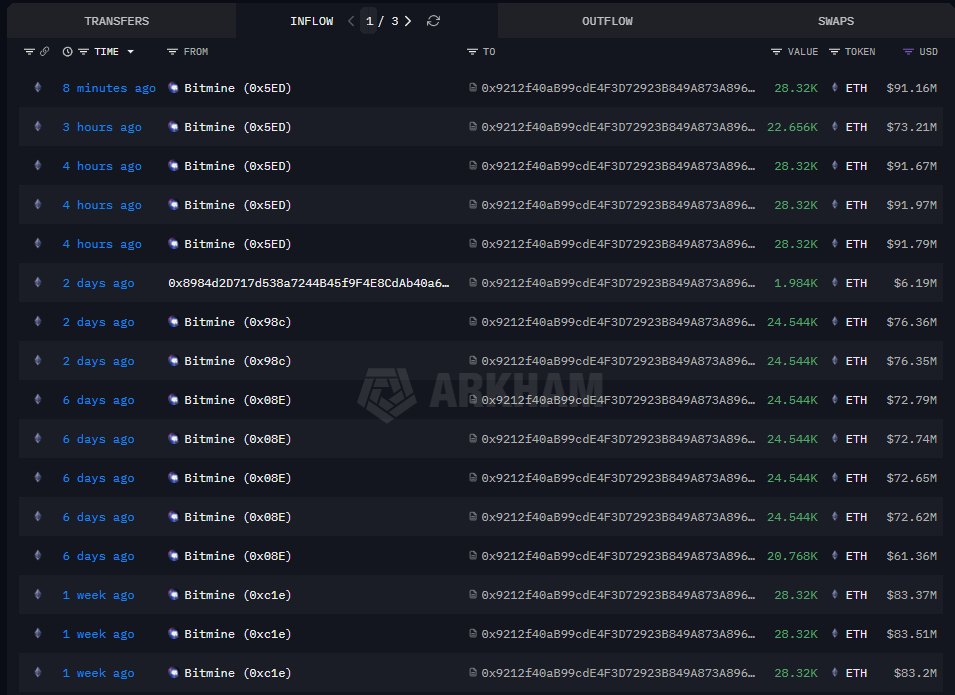
Task: Click the total pages number 3
Action: pos(395,21)
